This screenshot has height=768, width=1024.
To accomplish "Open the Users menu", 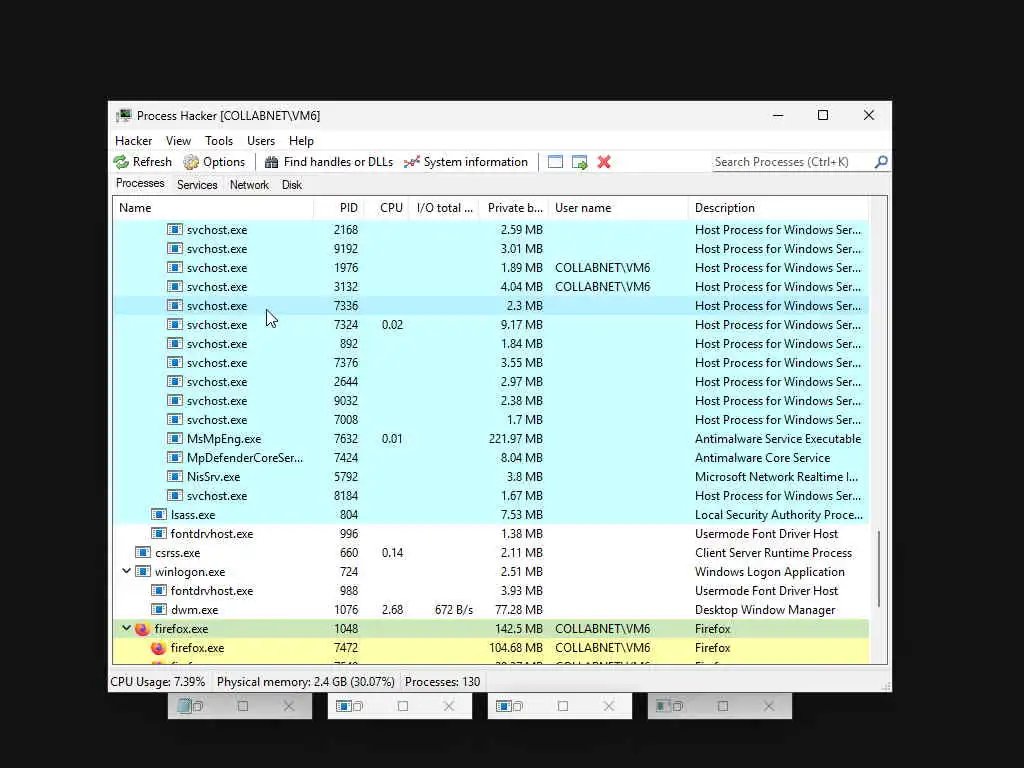I will 261,141.
